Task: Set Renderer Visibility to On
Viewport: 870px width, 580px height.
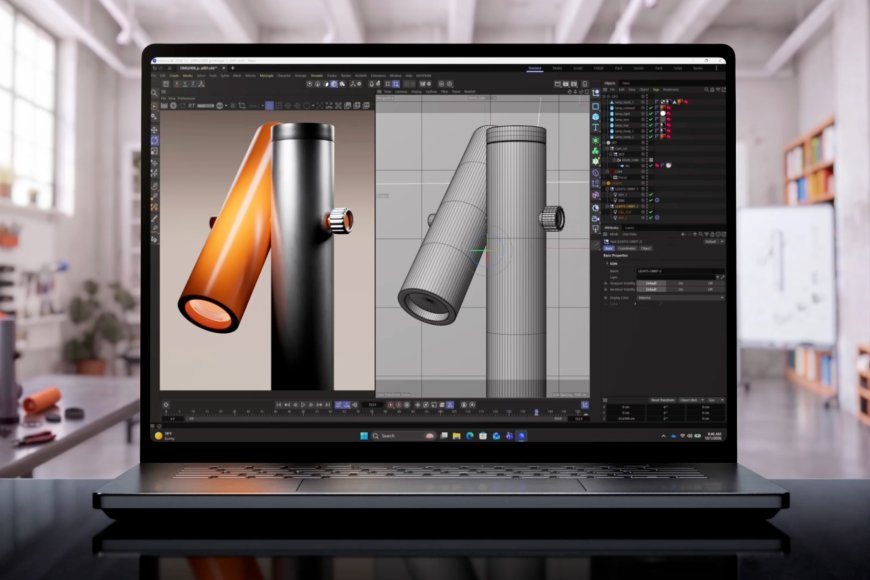Action: [681, 289]
